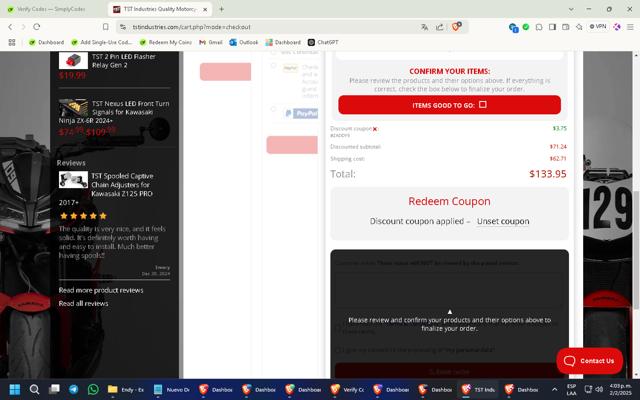Toggle the VPN button
The height and width of the screenshot is (400, 640).
point(598,27)
